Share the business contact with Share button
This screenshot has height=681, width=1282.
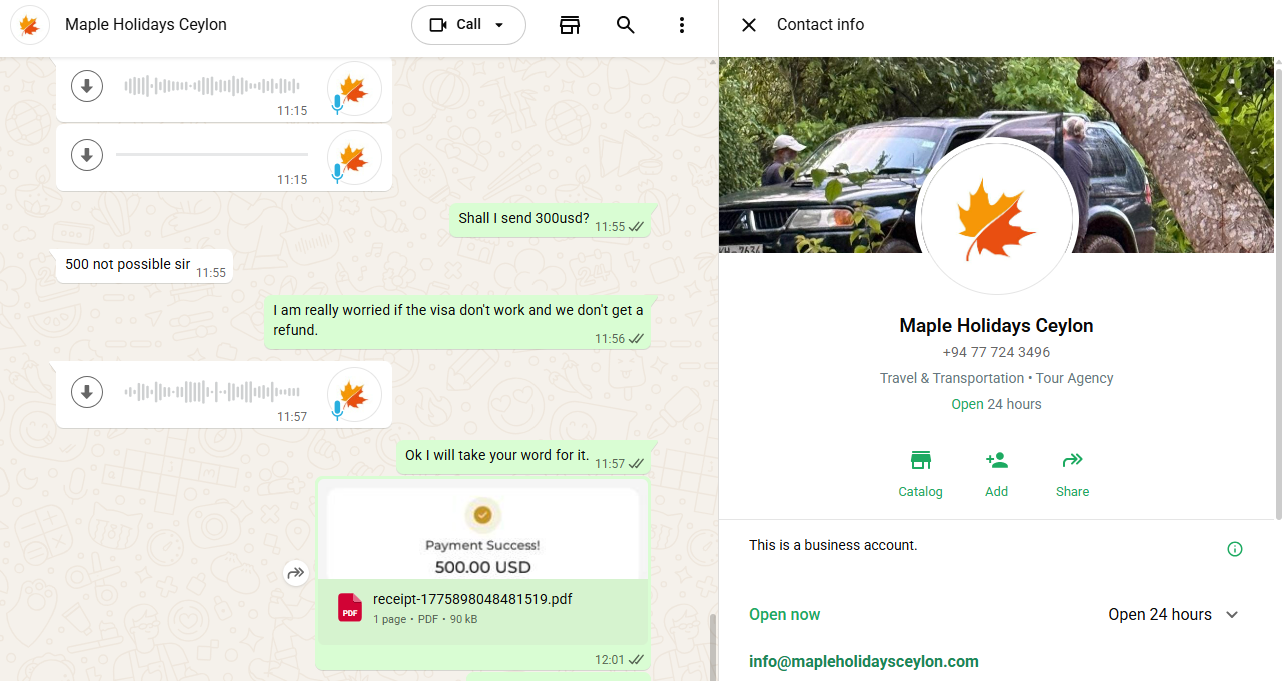(x=1072, y=474)
